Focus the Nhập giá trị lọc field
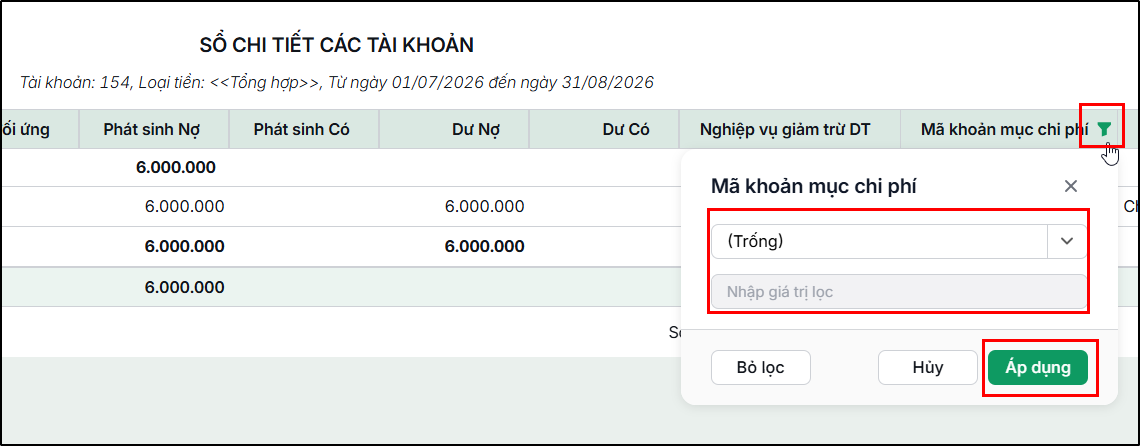Viewport: 1140px width, 446px height. coord(899,292)
